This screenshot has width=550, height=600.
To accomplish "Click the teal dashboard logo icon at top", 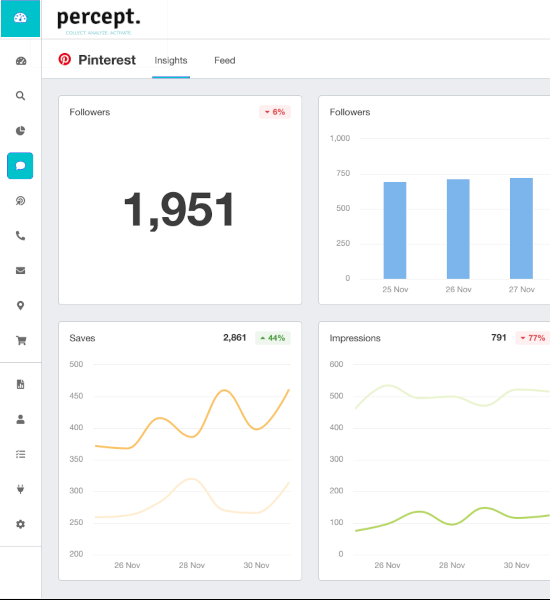I will (x=20, y=18).
